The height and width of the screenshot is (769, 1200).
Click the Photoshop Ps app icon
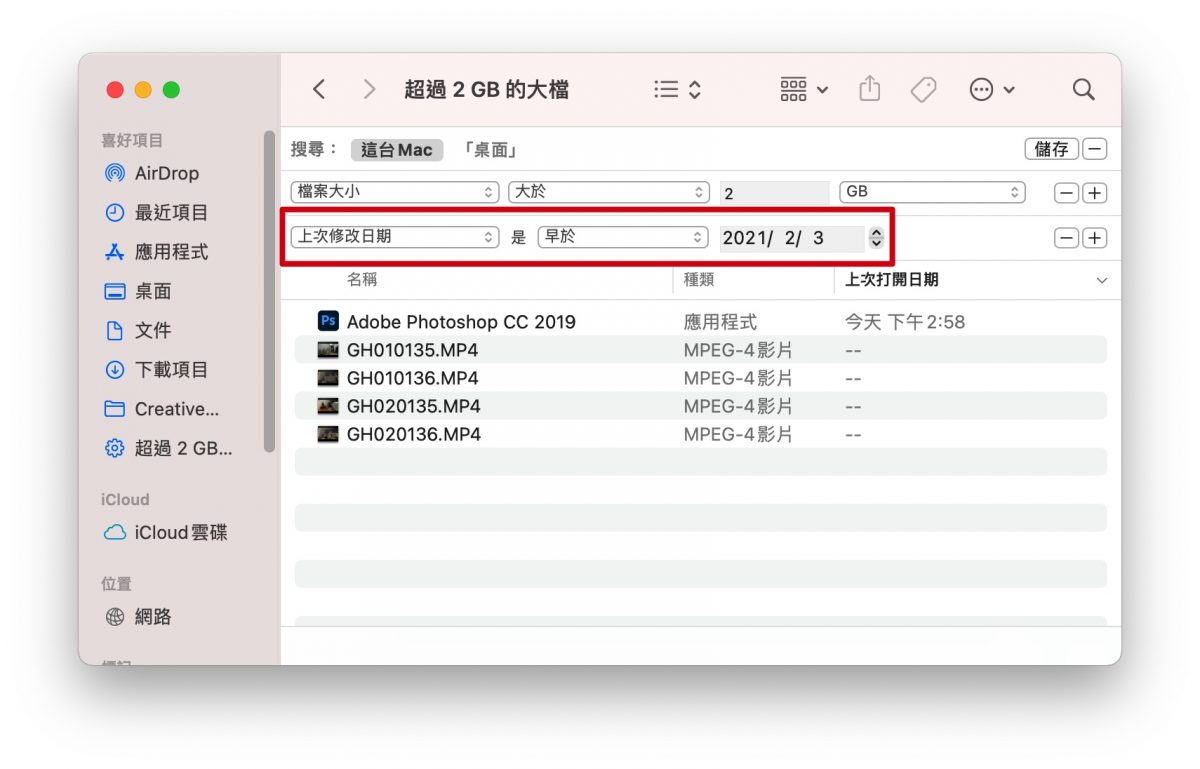(328, 321)
